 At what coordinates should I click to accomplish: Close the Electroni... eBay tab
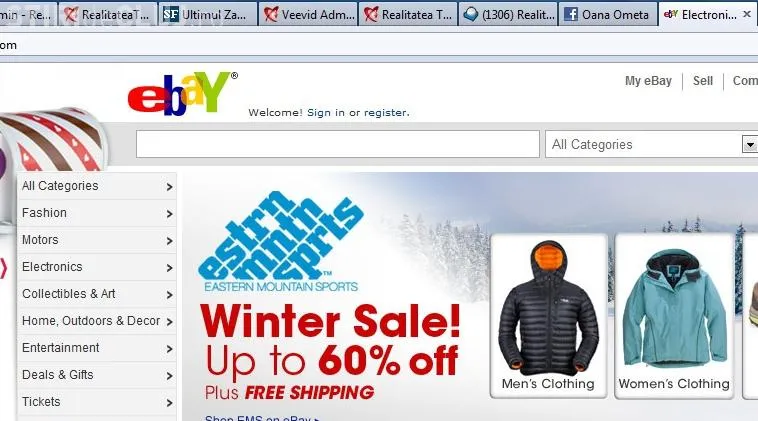point(747,14)
